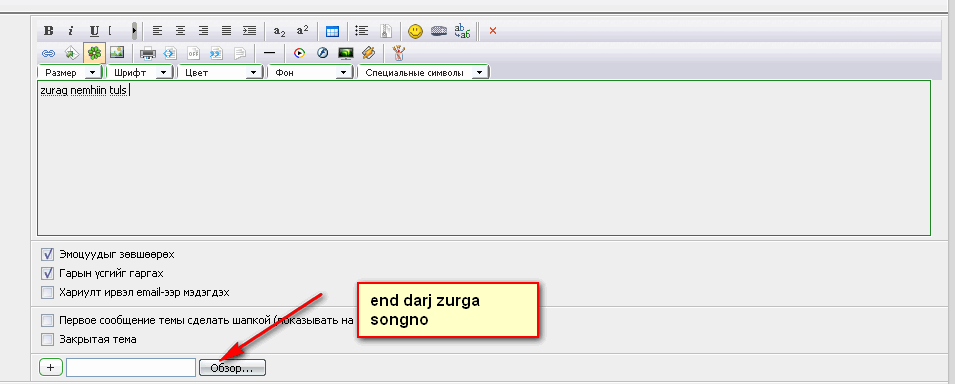Screen dimensions: 955x384
Task: Add another attachment with plus button
Action: click(51, 367)
